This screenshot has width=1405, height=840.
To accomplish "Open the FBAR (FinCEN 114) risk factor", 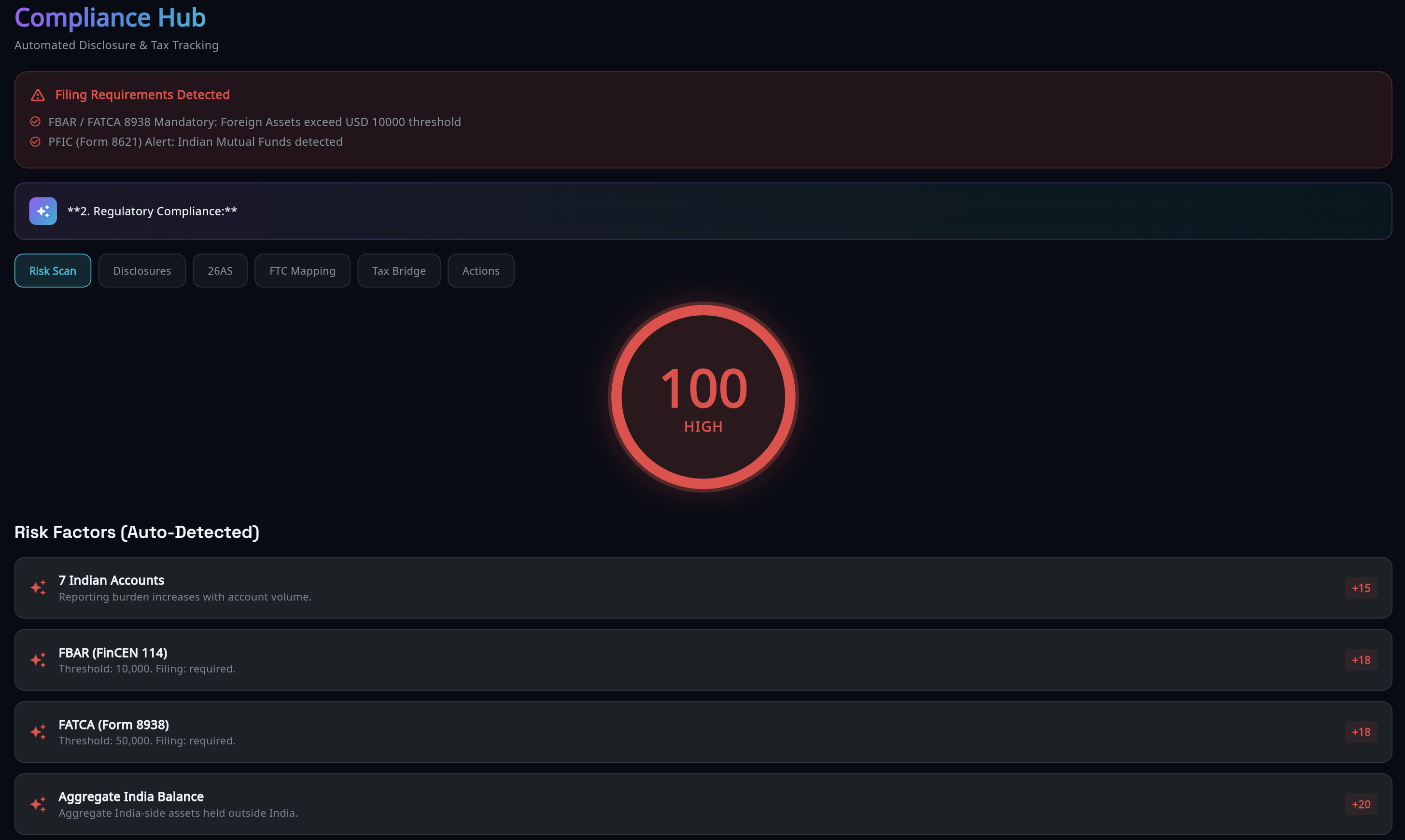I will 703,660.
